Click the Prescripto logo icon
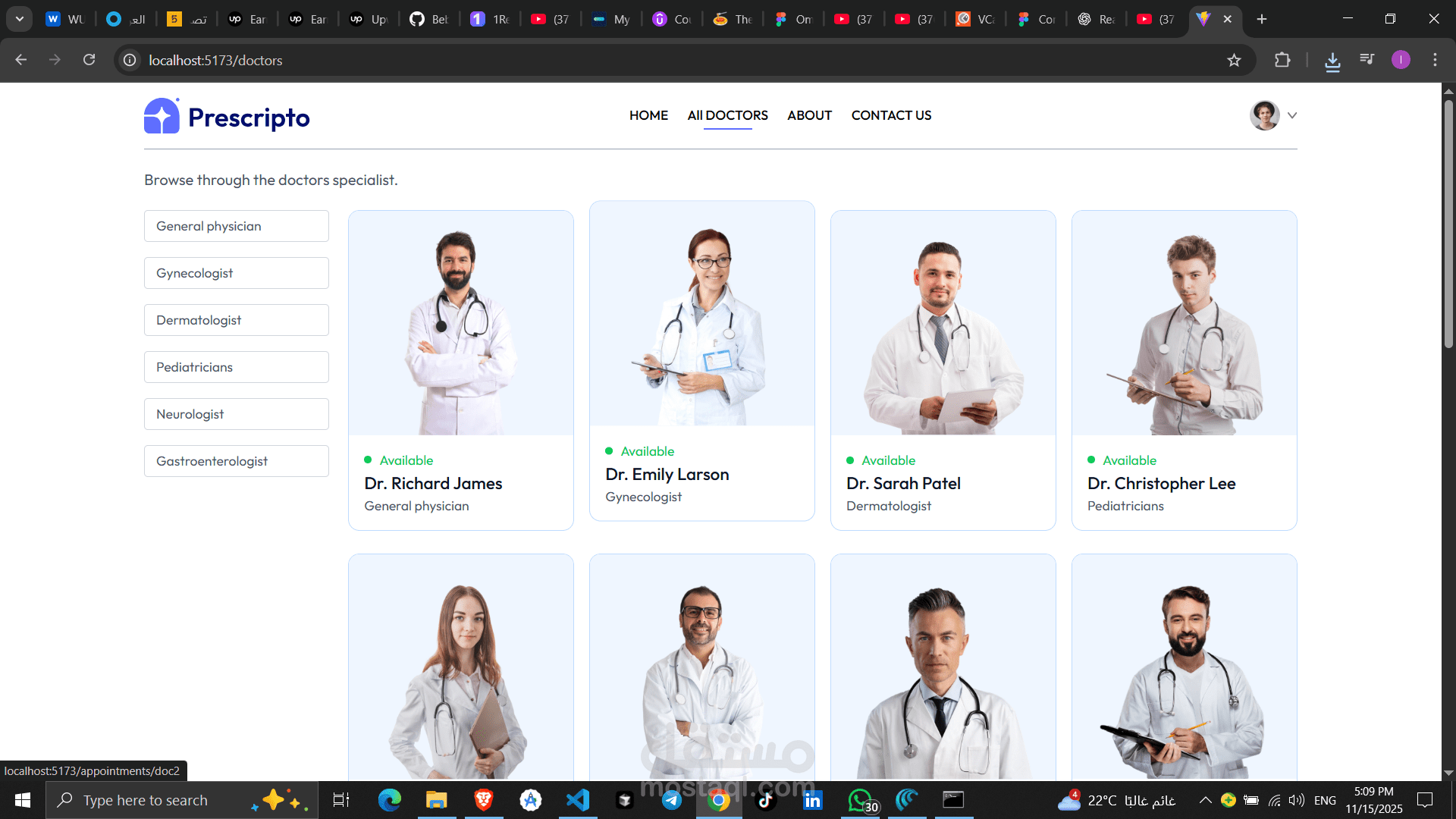 click(162, 116)
